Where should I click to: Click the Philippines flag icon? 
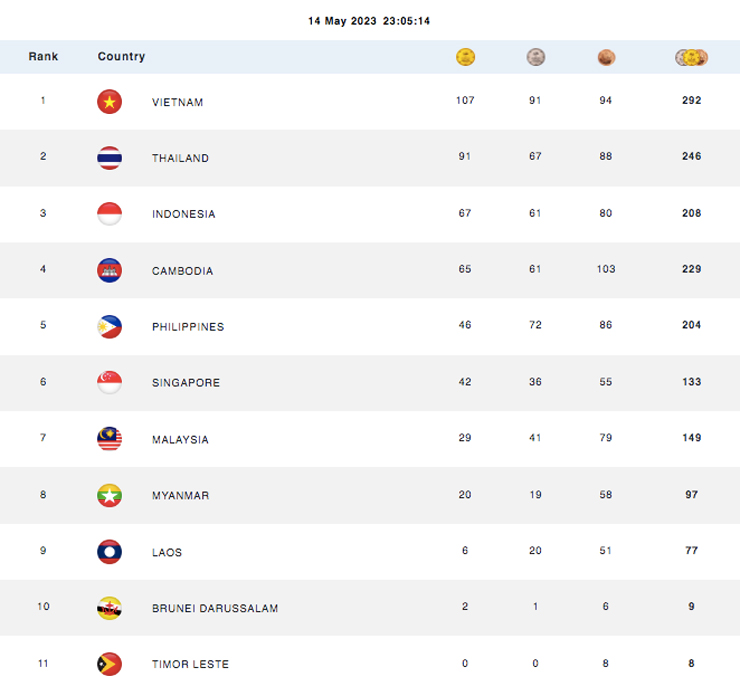click(x=109, y=326)
